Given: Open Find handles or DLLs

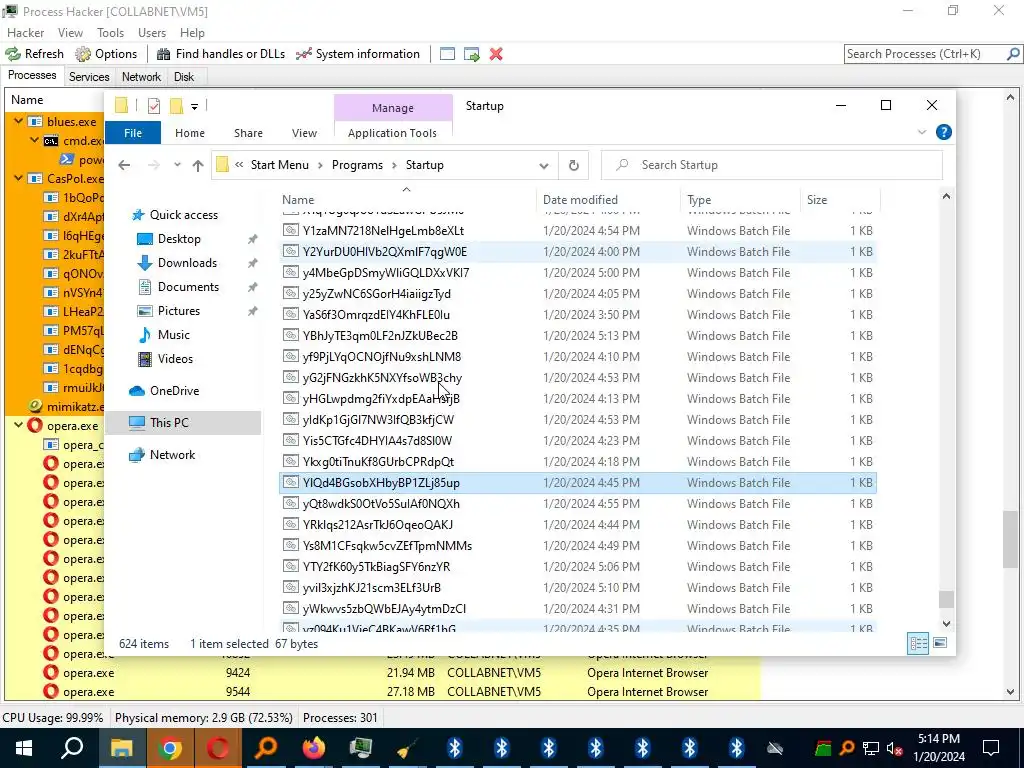Looking at the screenshot, I should (x=221, y=54).
